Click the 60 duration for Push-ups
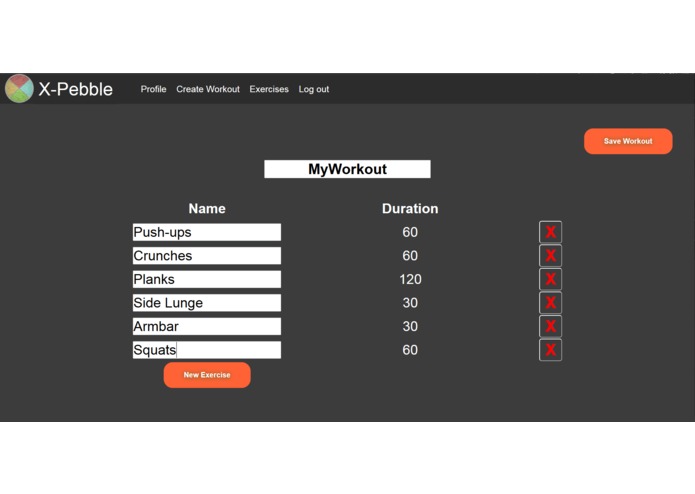The width and height of the screenshot is (695, 494). coord(410,232)
